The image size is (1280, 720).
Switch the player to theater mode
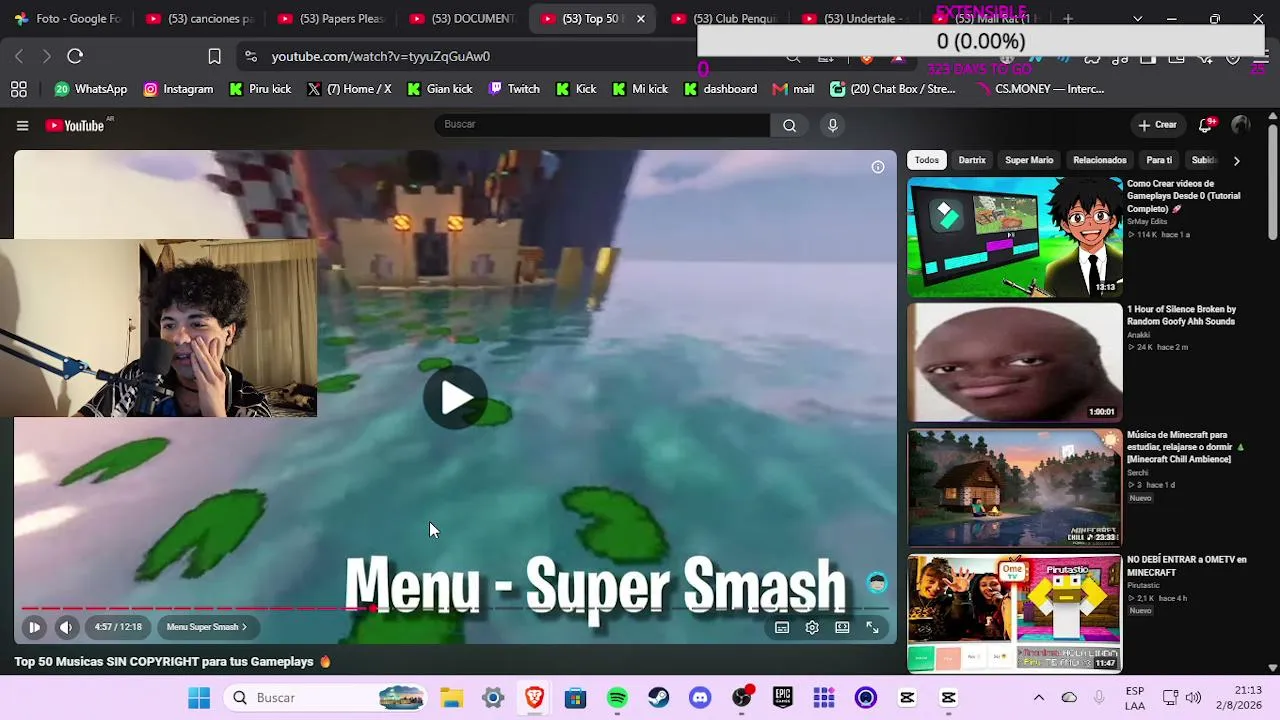[x=842, y=627]
